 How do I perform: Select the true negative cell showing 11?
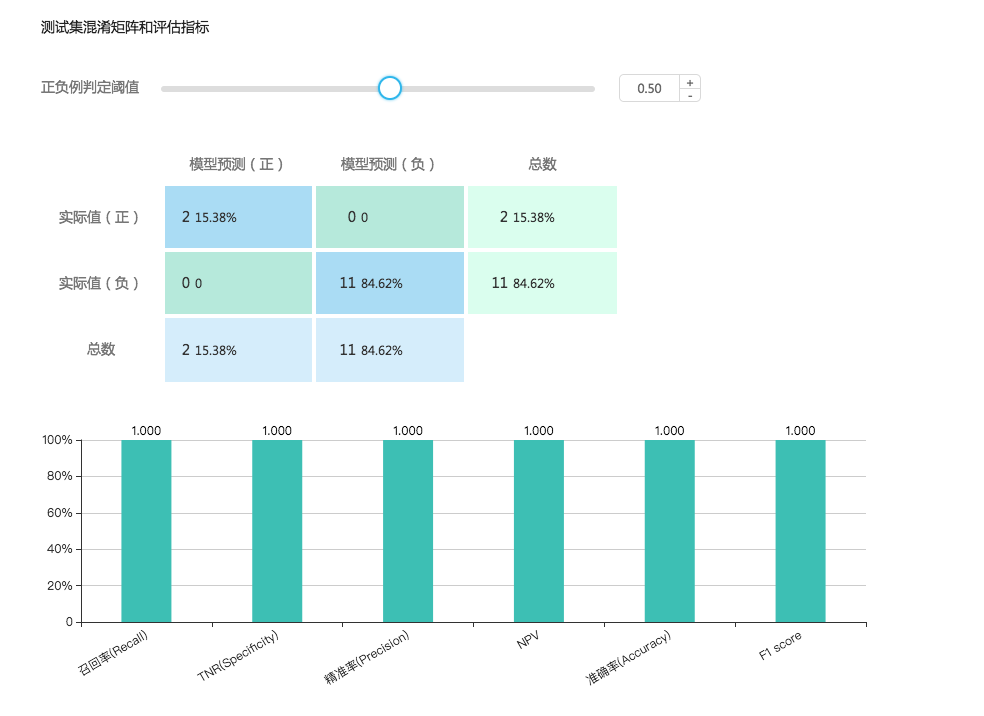tap(390, 283)
